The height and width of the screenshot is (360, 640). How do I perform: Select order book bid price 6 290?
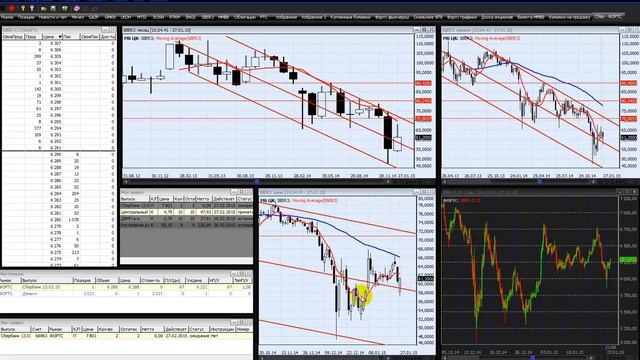coord(56,155)
